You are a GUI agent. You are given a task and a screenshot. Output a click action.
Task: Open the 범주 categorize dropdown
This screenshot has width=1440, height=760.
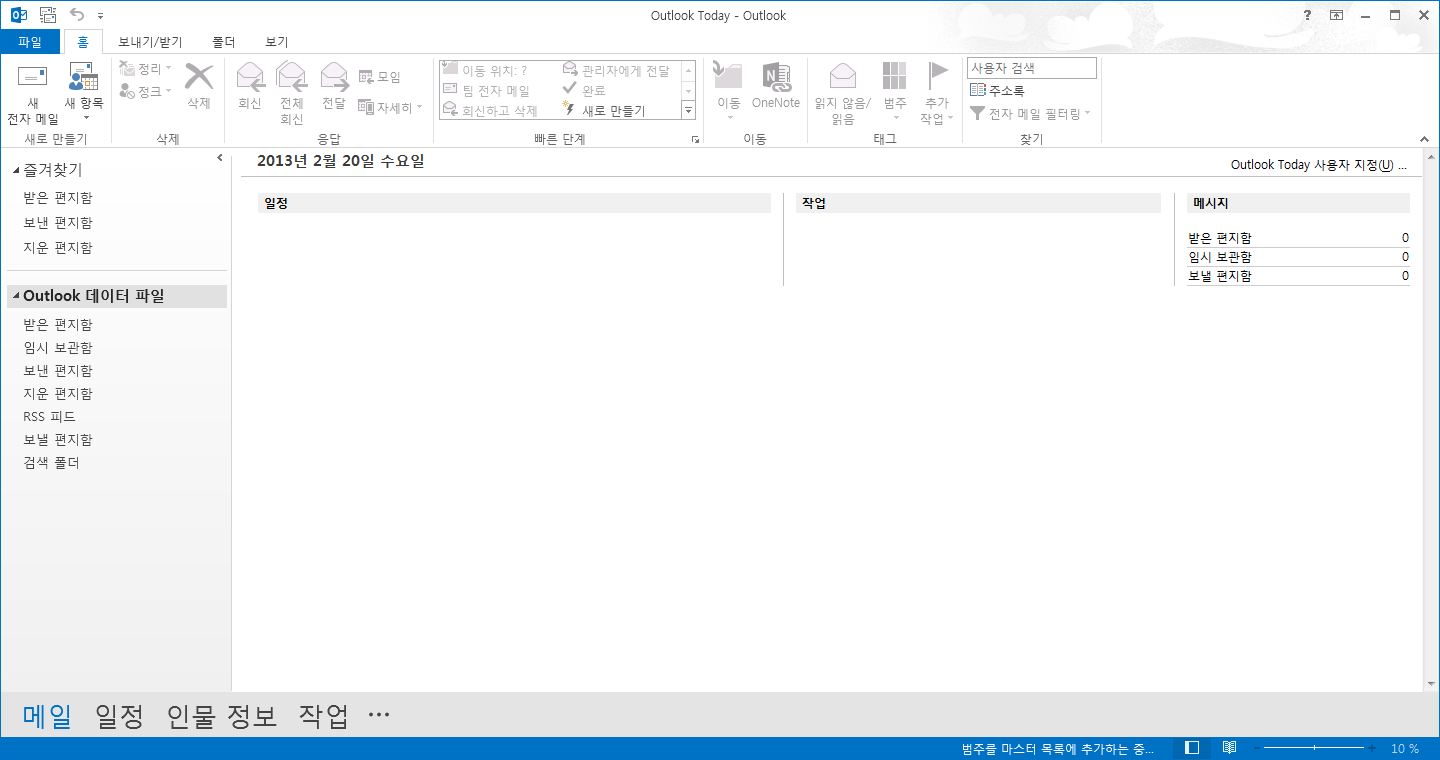895,92
